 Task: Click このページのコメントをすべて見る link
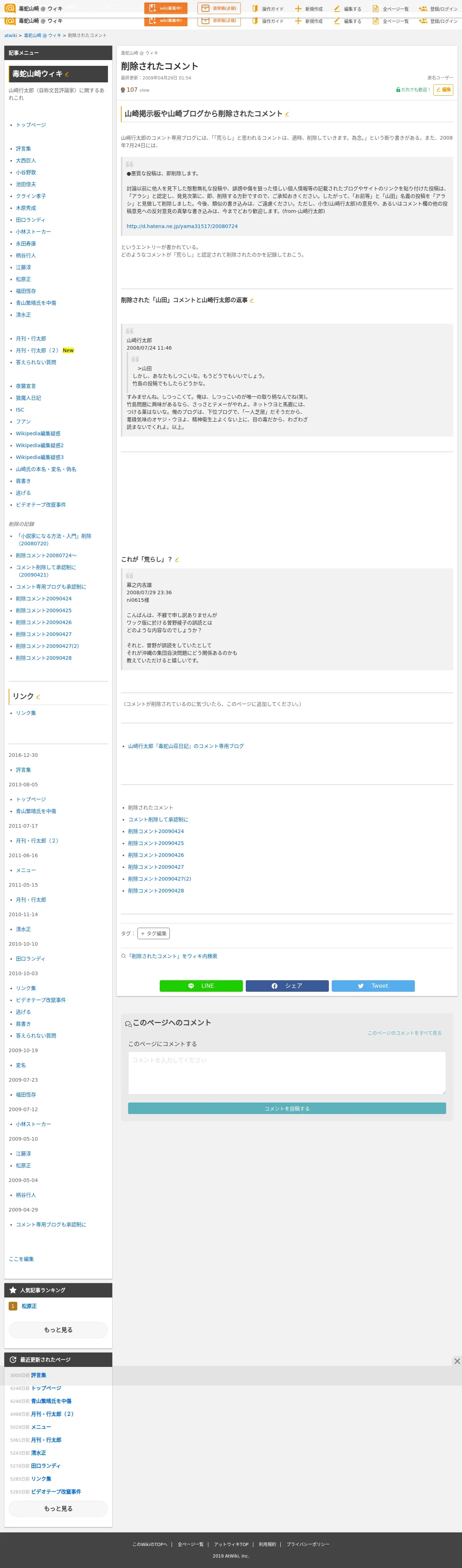(404, 1033)
